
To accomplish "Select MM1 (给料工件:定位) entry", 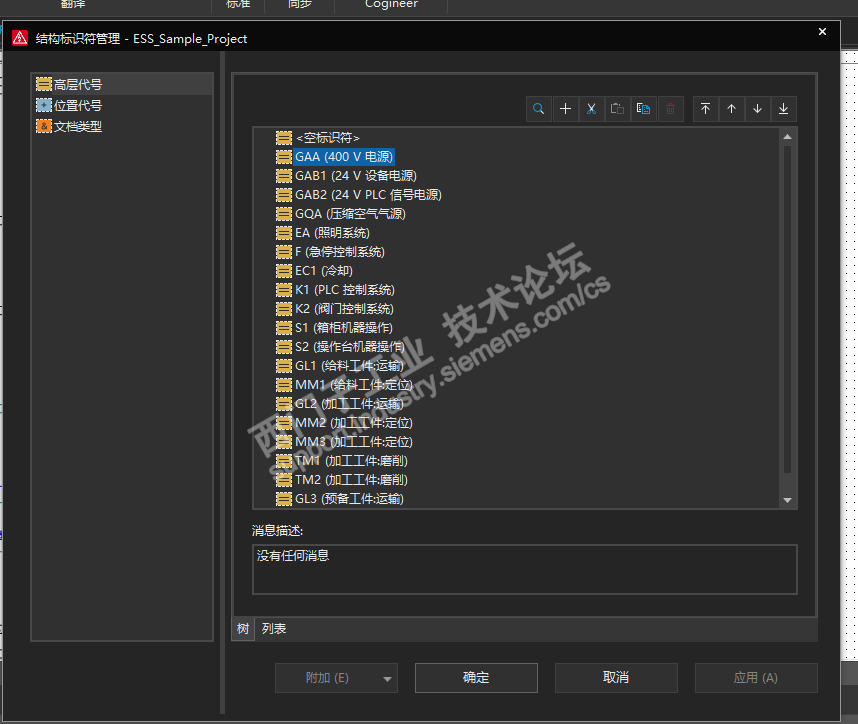I will tap(353, 385).
